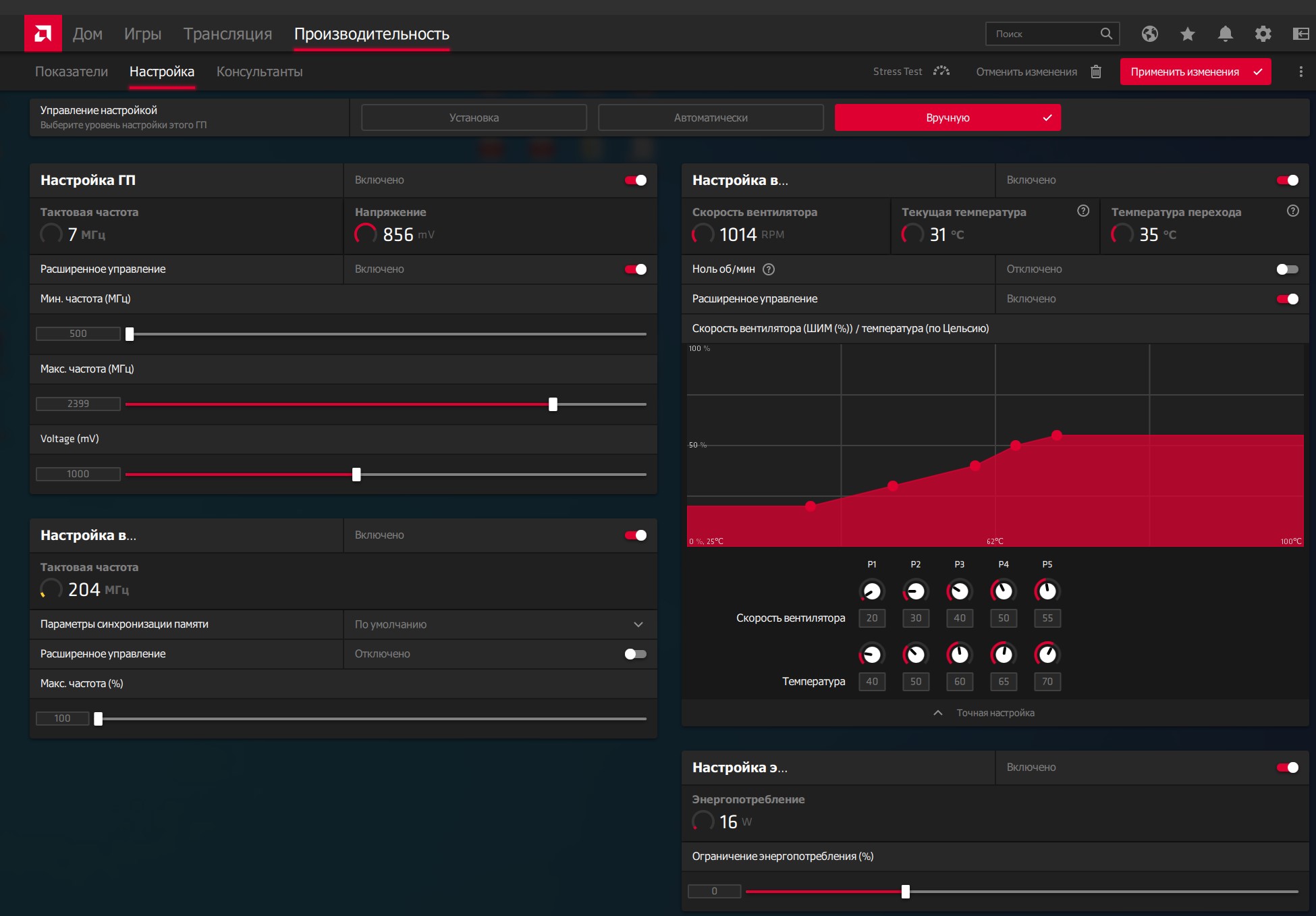The width and height of the screenshot is (1316, 916).
Task: Click trash icon to discard changes
Action: click(1096, 72)
